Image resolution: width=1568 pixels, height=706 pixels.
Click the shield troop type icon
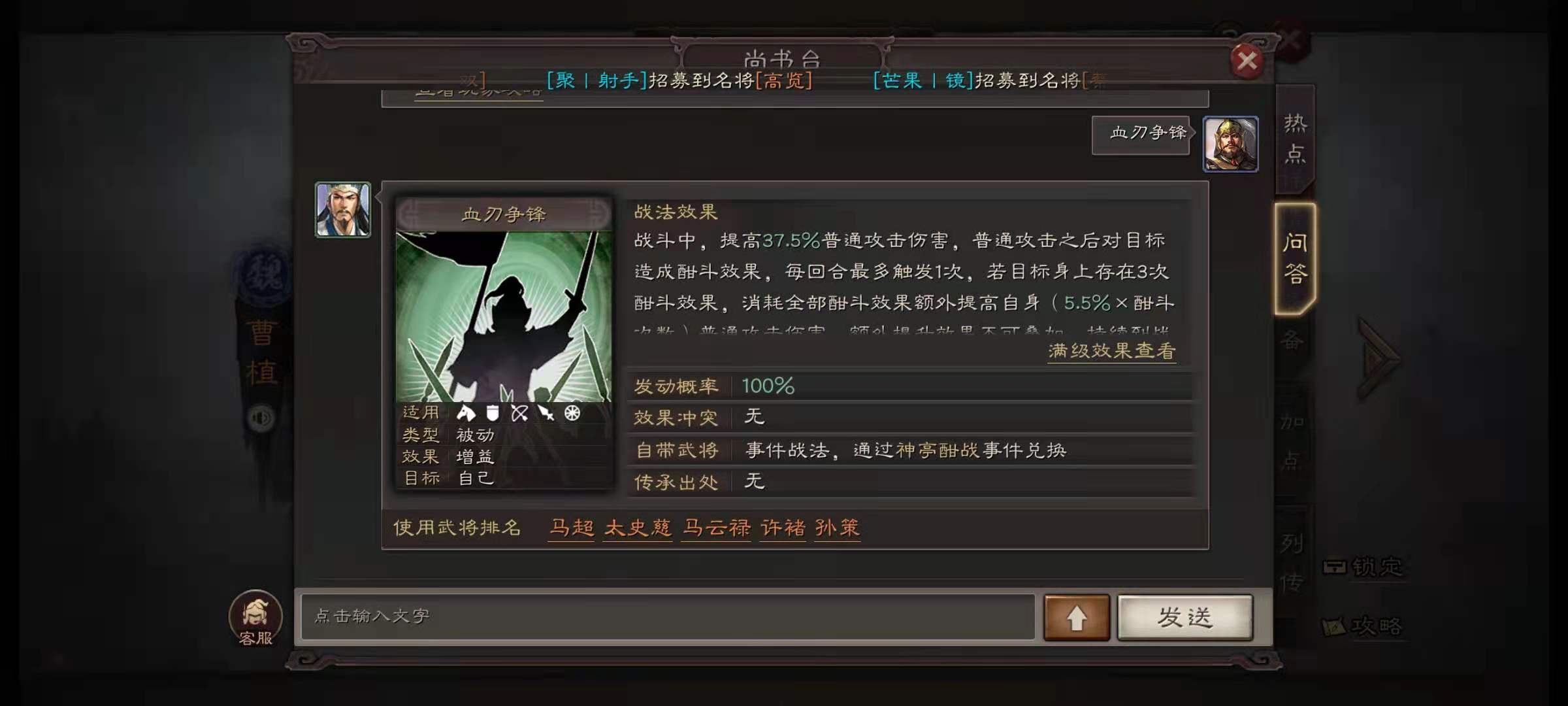493,412
